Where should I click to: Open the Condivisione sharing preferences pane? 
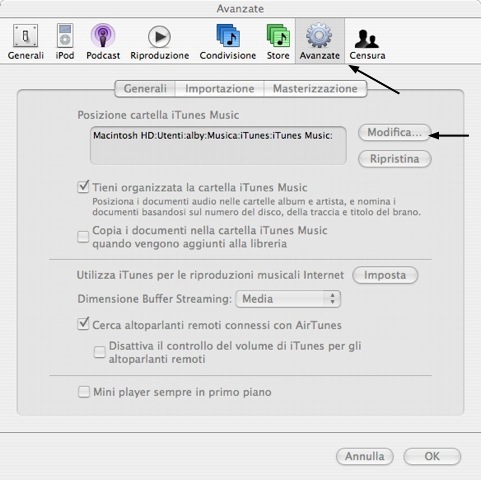tap(228, 41)
